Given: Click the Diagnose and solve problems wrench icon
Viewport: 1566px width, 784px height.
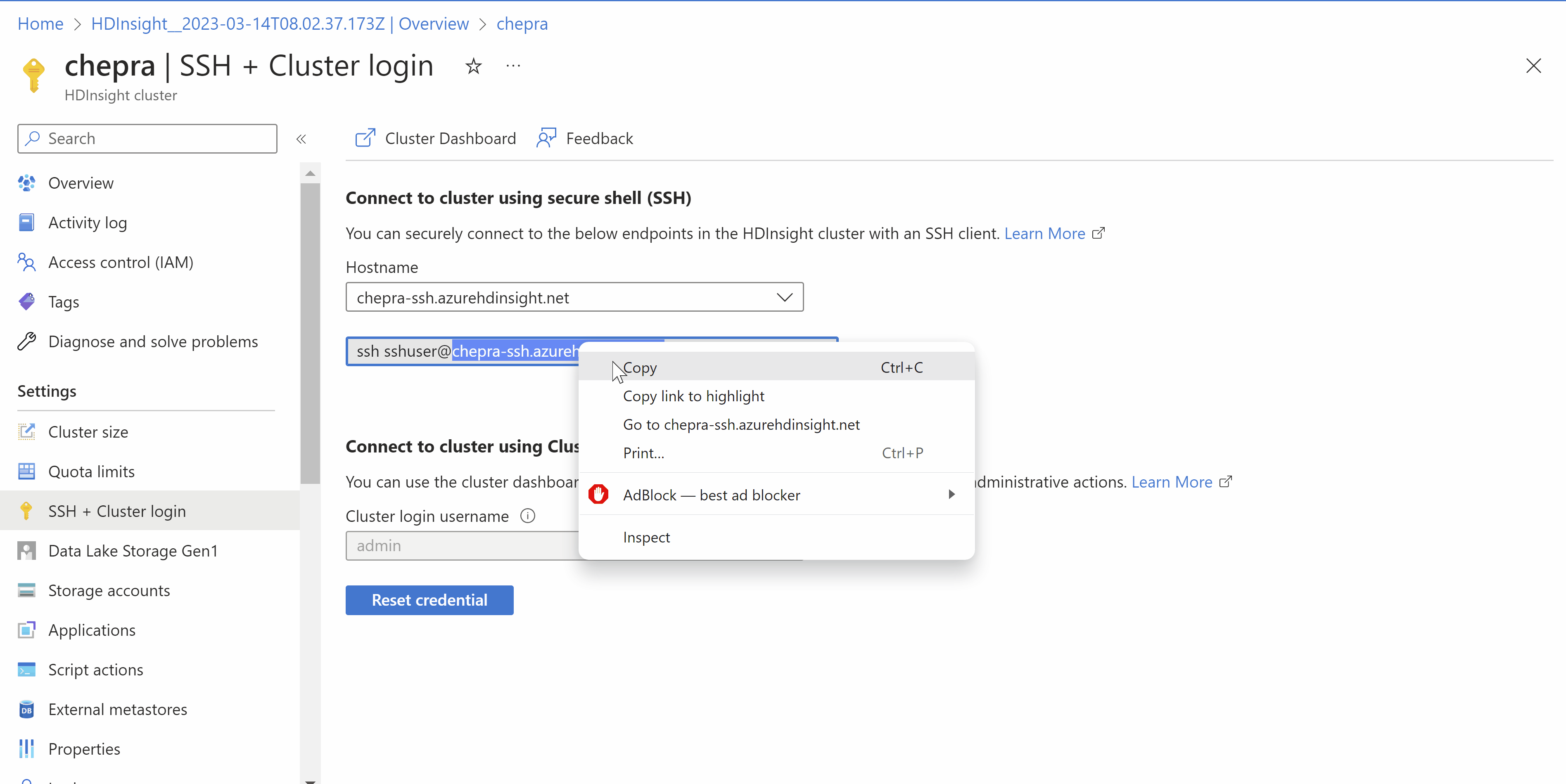Looking at the screenshot, I should point(26,341).
